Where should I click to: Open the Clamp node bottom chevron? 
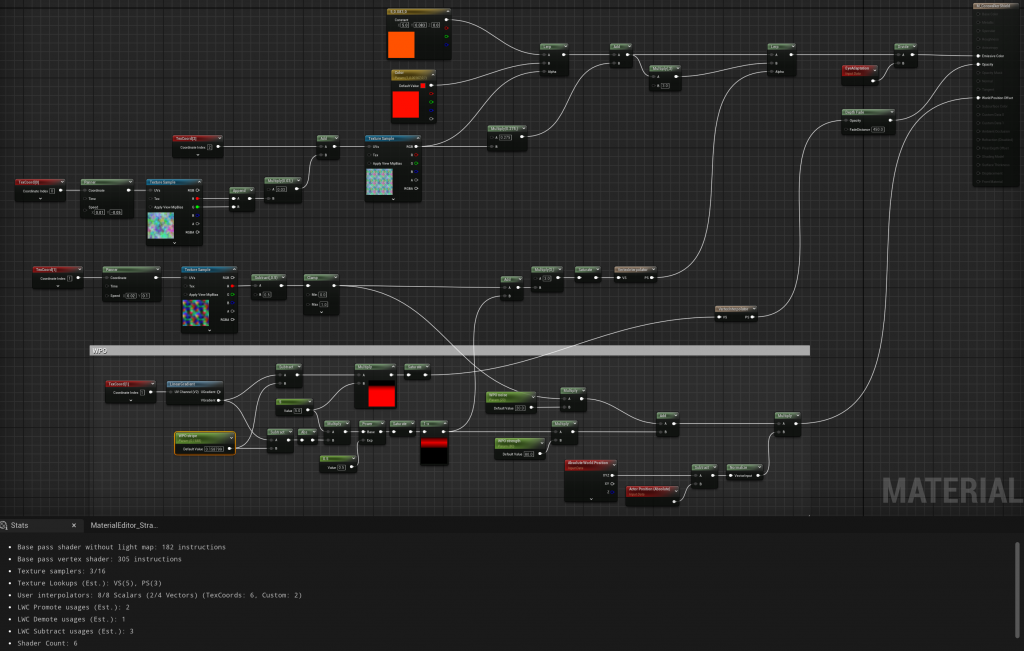(320, 311)
